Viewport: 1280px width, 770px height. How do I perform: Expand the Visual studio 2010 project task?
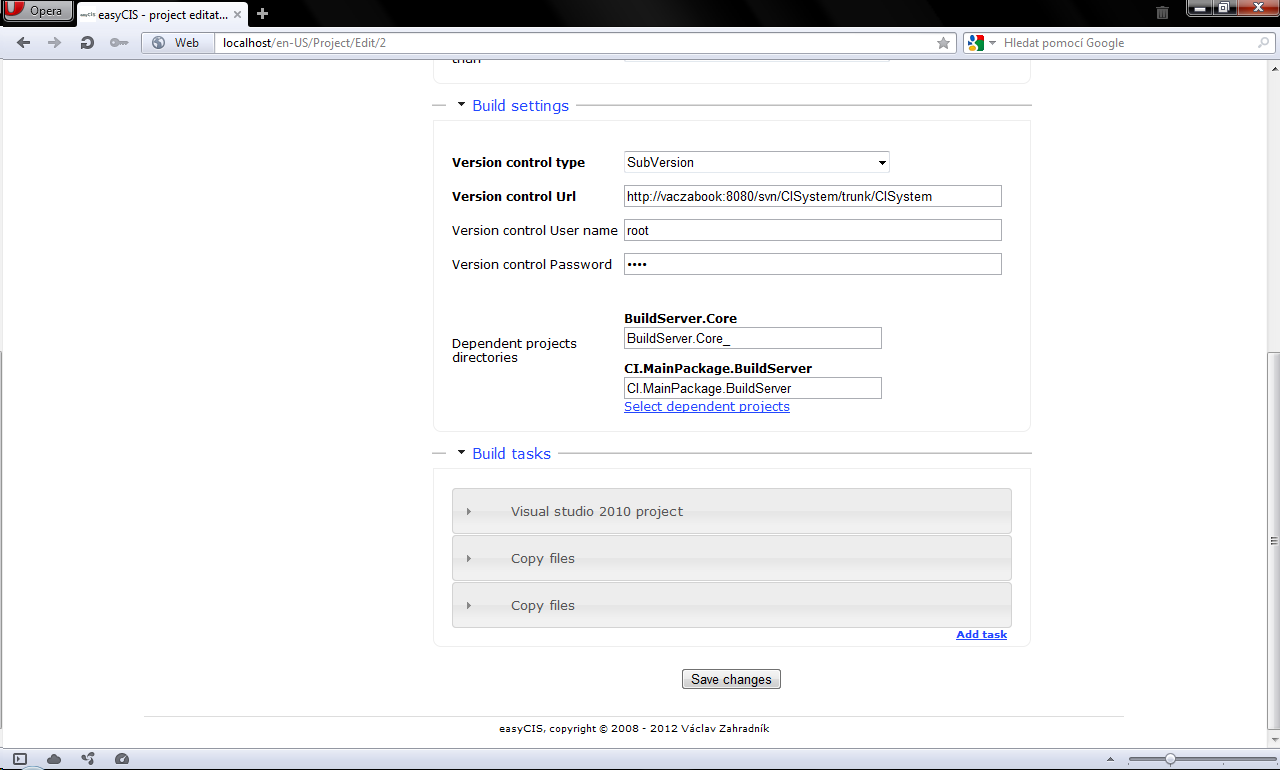731,511
